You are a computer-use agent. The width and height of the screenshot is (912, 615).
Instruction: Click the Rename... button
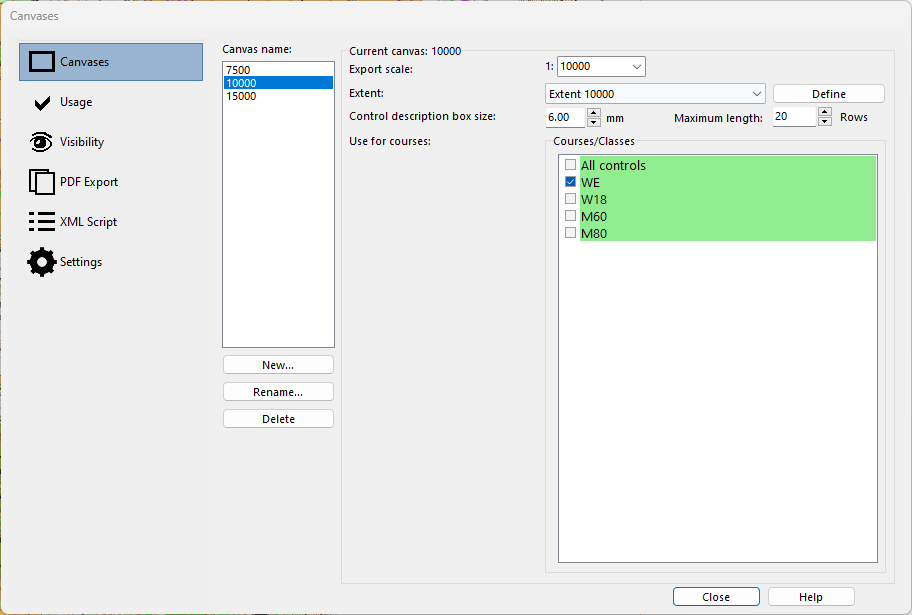tap(278, 392)
